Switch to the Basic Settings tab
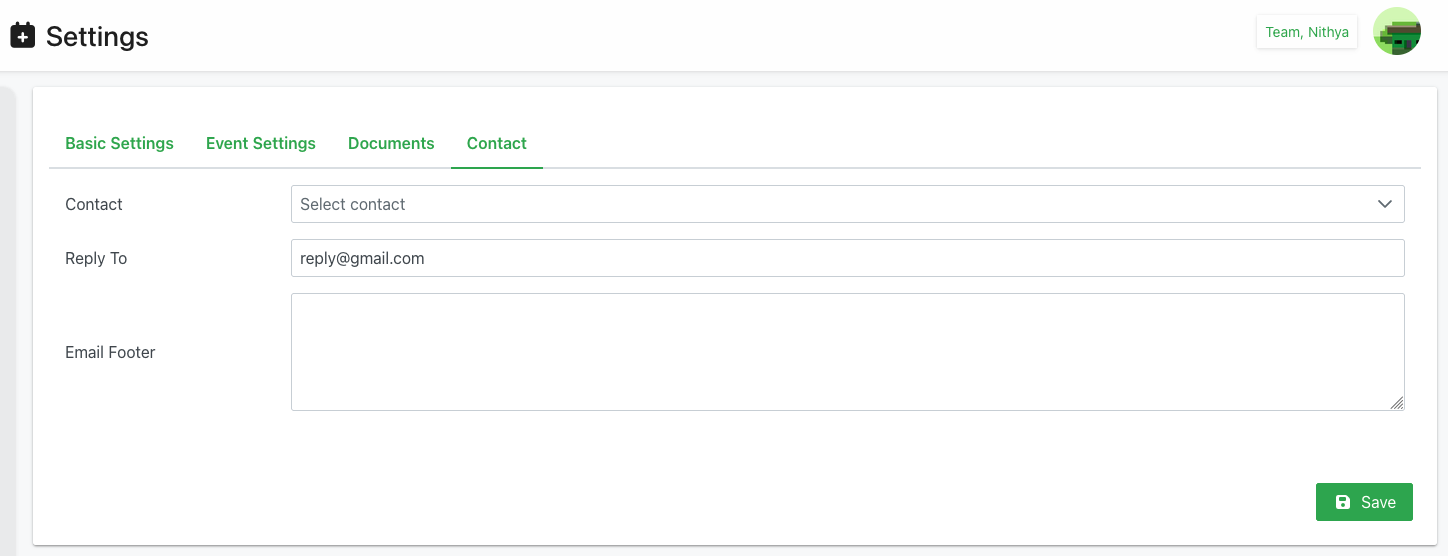Viewport: 1448px width, 556px height. point(119,143)
